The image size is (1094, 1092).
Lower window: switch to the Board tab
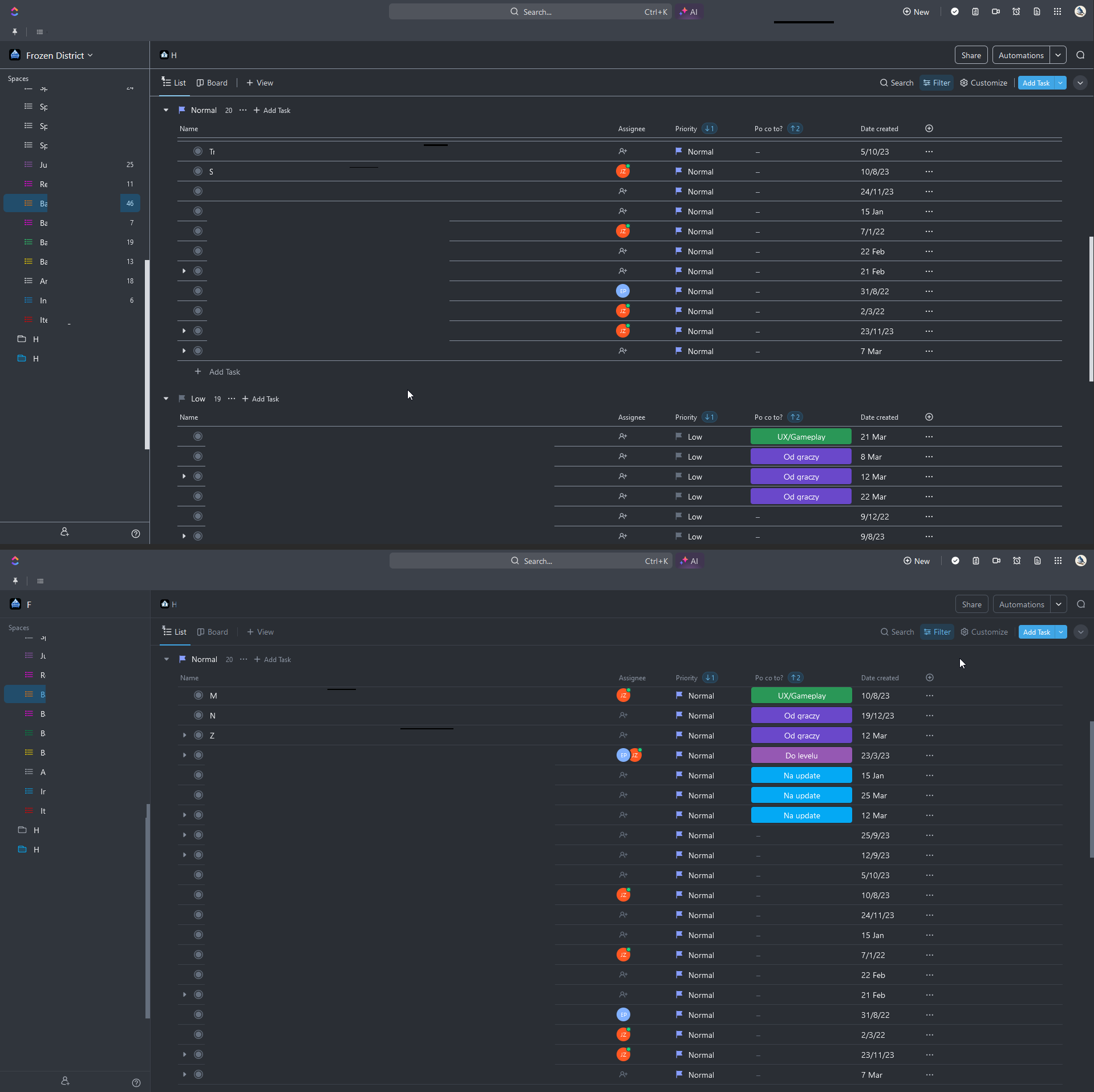(213, 632)
